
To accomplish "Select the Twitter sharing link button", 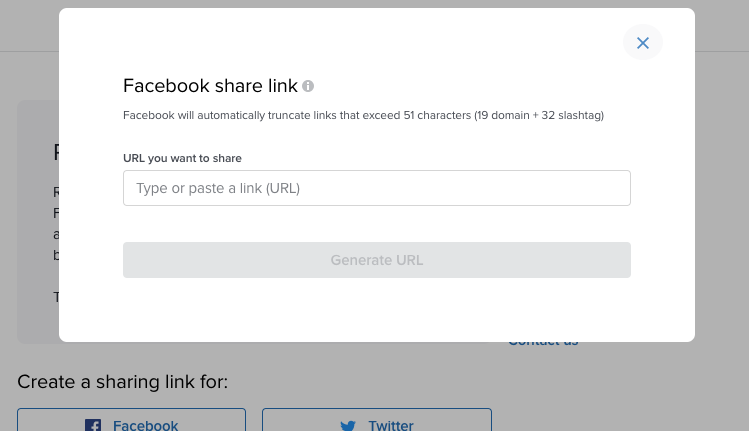I will pos(376,420).
